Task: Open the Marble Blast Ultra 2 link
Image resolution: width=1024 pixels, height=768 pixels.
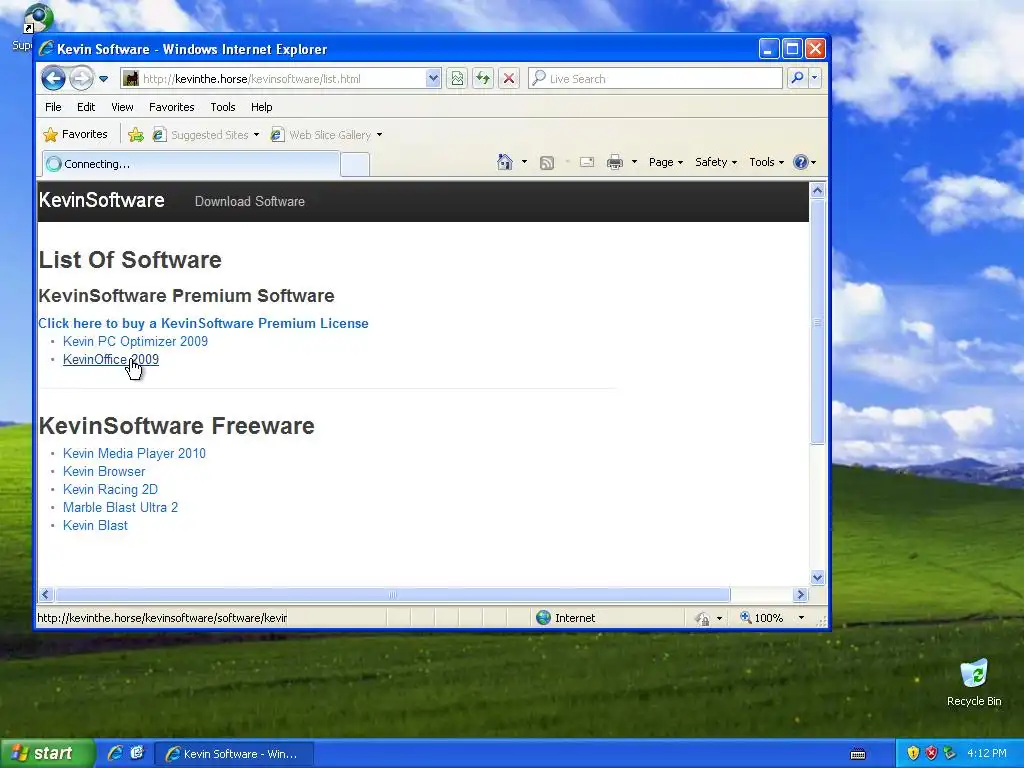Action: click(120, 507)
